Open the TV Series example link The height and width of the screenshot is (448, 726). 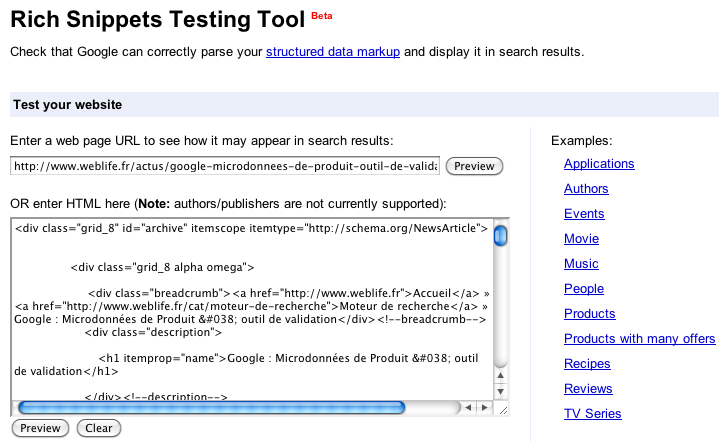[592, 414]
